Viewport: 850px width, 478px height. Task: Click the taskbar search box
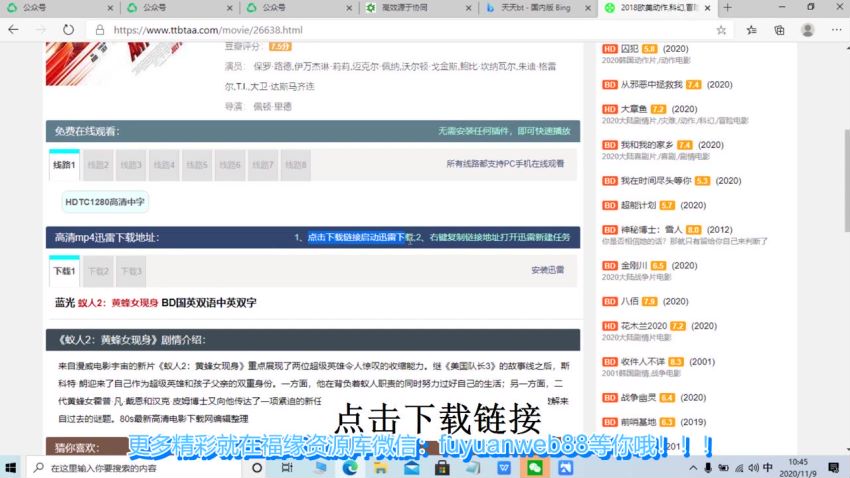coord(134,468)
